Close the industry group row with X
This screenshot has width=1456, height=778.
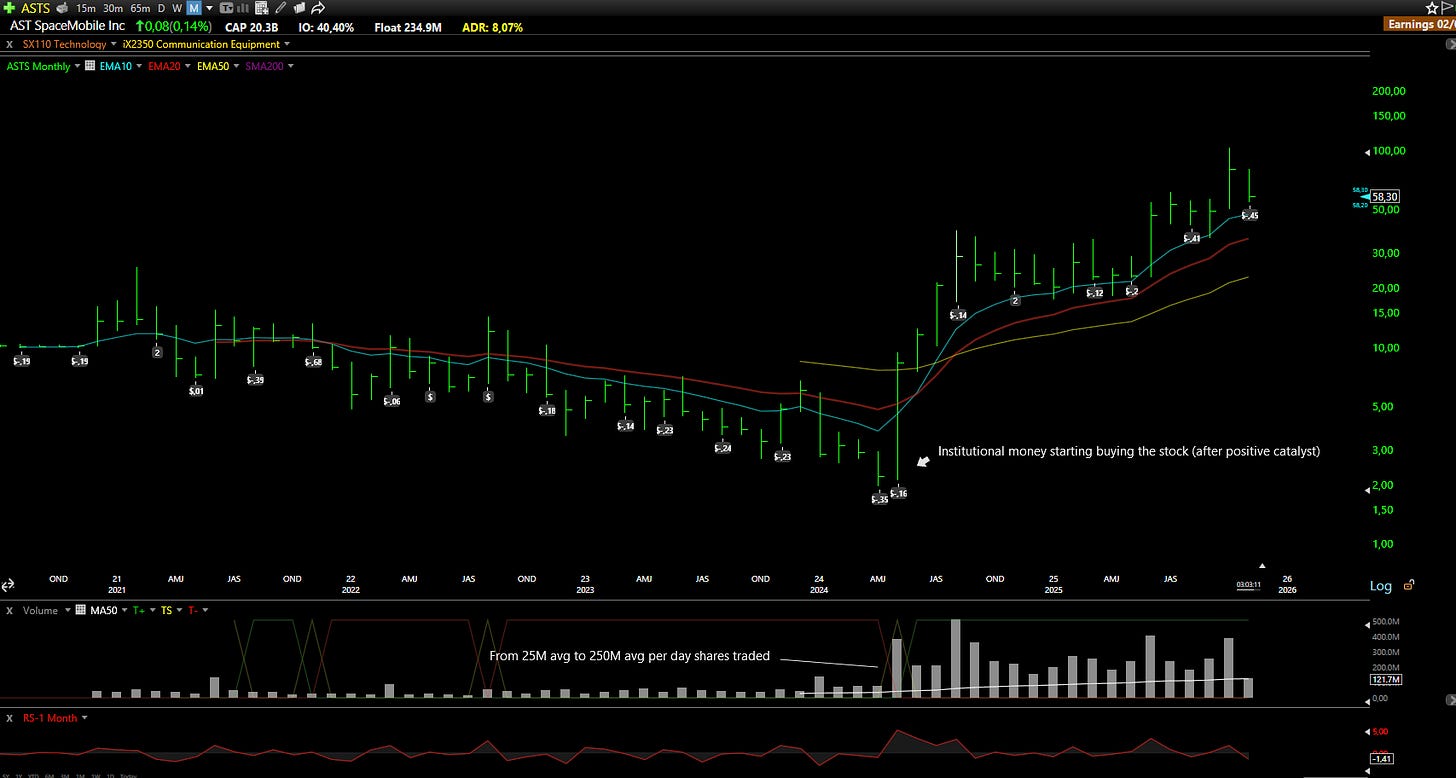coord(9,44)
